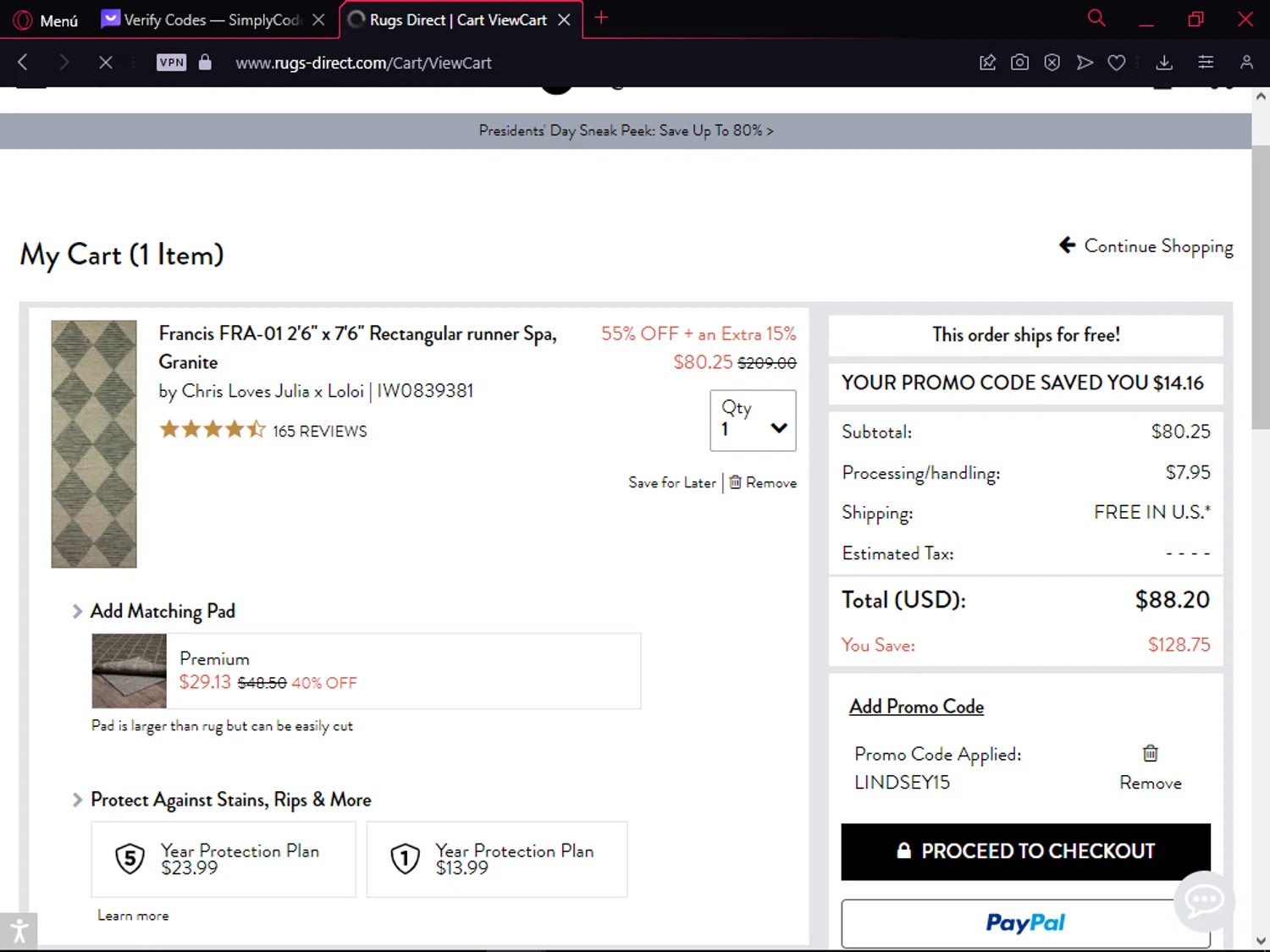This screenshot has height=952, width=1270.
Task: Select the Rugs Direct Cart ViewCart tab
Action: click(459, 19)
